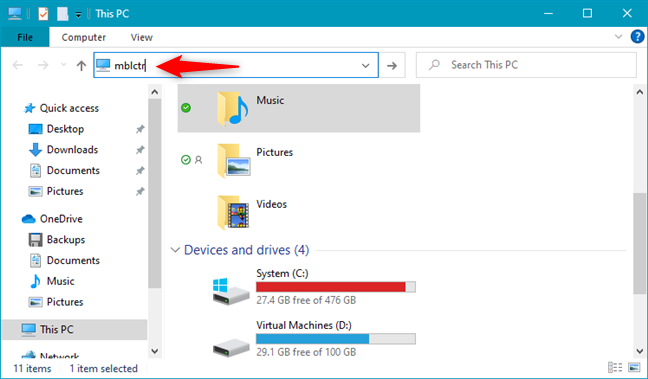This screenshot has height=379, width=648.
Task: Click the Search This PC box
Action: [x=526, y=65]
